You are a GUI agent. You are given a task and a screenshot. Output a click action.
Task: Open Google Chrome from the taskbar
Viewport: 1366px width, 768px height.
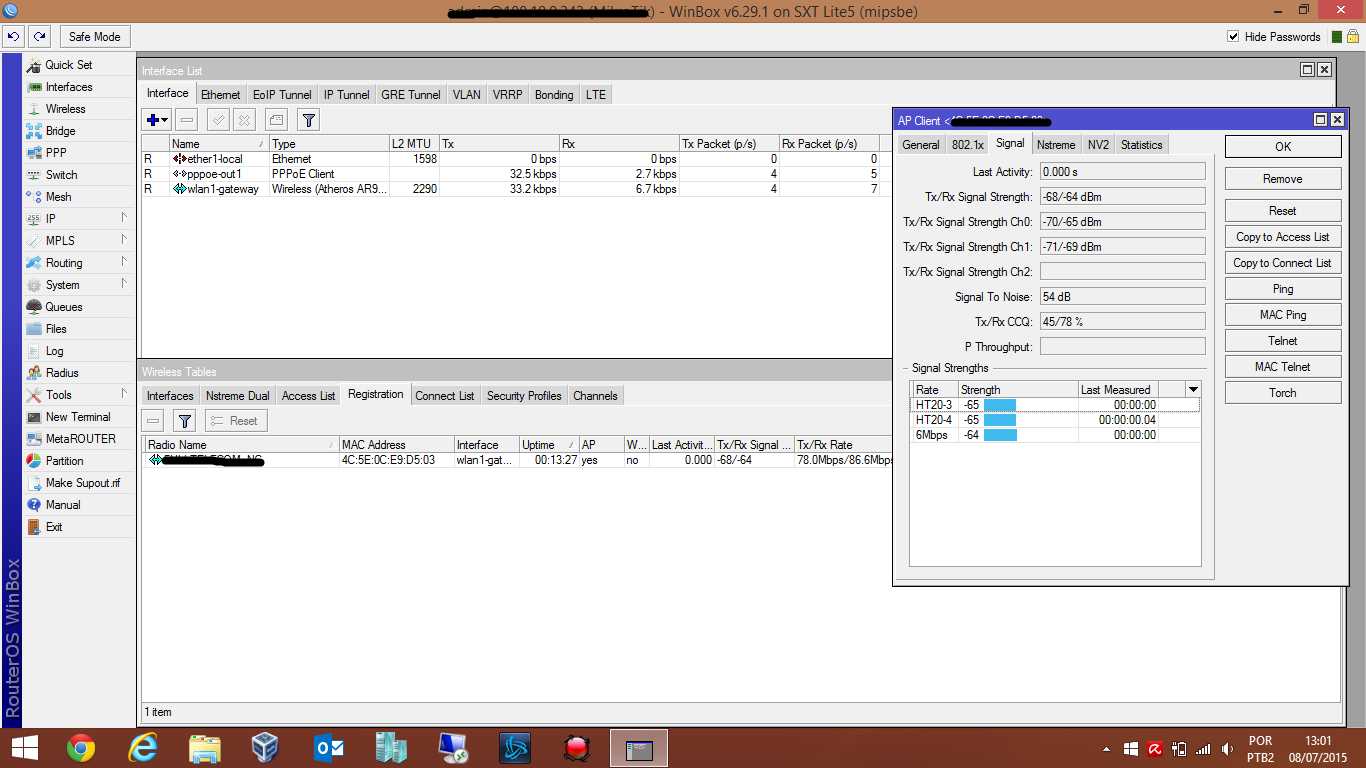(81, 747)
